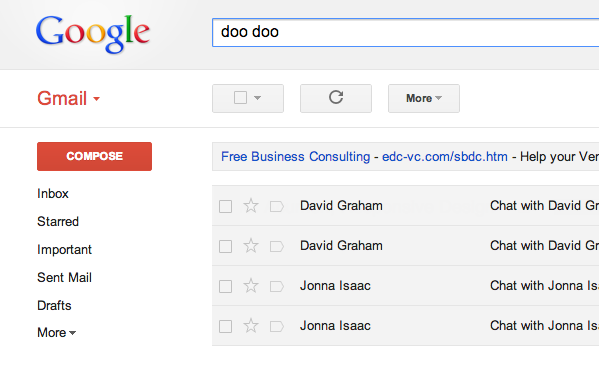Image resolution: width=599 pixels, height=366 pixels.
Task: Click the Google logo
Action: (x=93, y=33)
